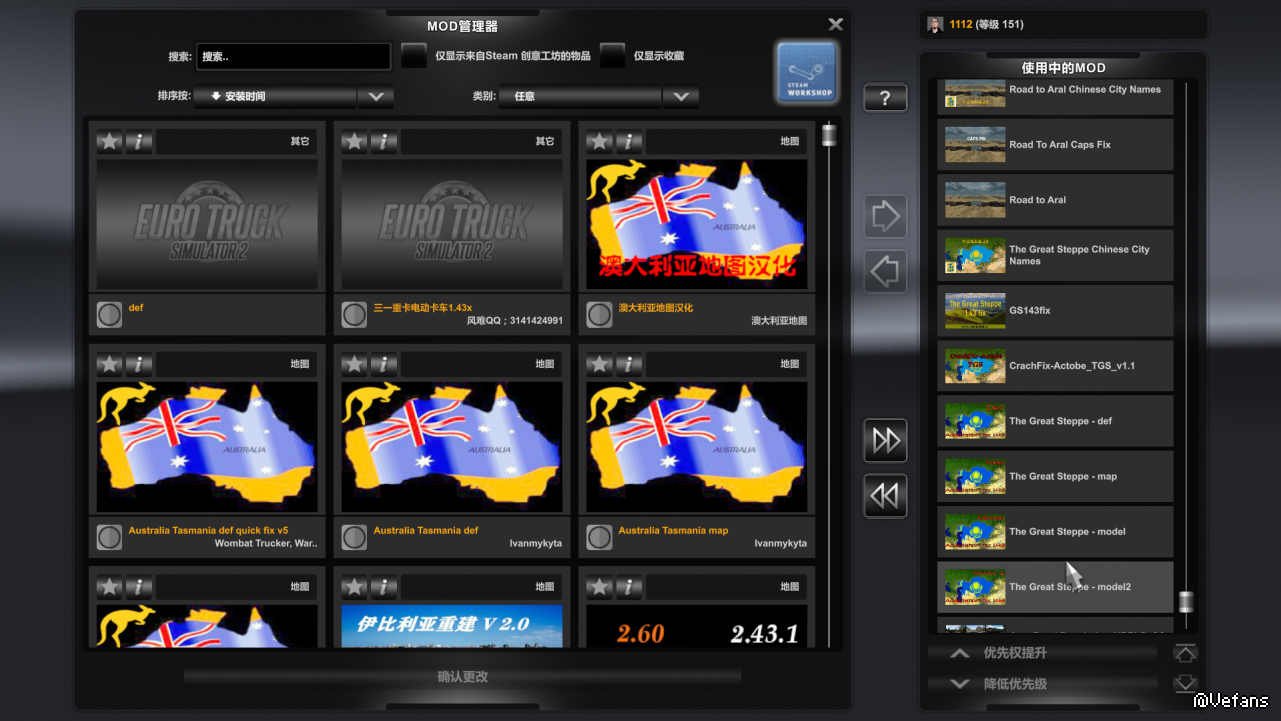1281x721 pixels.
Task: Select "Road to Aral Chinese City Names" active mod
Action: (1055, 96)
